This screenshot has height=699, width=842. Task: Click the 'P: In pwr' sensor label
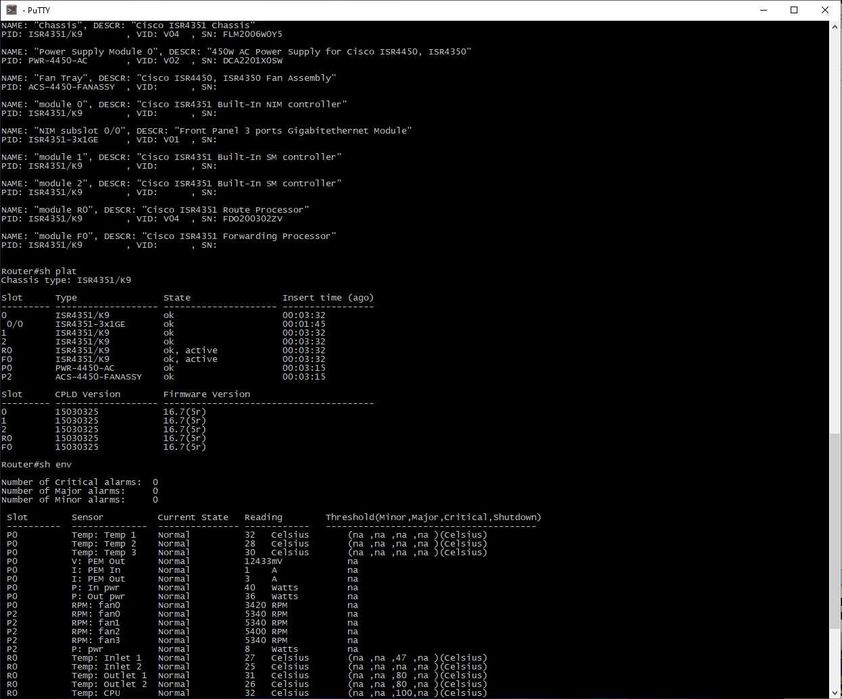pyautogui.click(x=96, y=587)
